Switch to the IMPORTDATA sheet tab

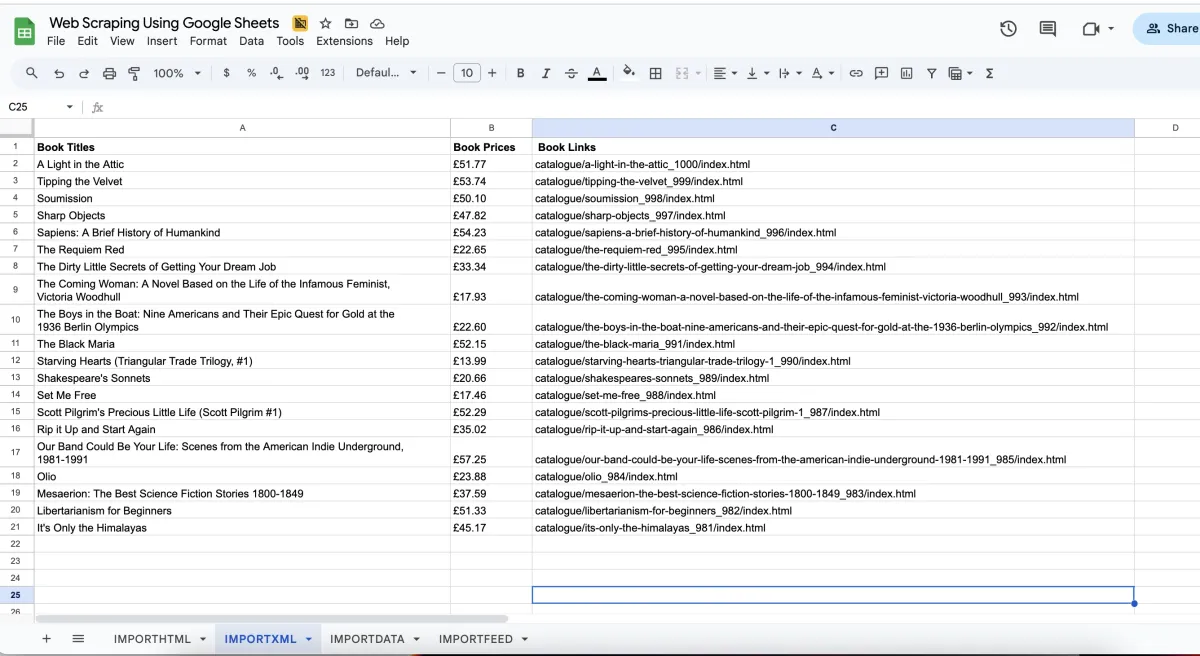367,639
